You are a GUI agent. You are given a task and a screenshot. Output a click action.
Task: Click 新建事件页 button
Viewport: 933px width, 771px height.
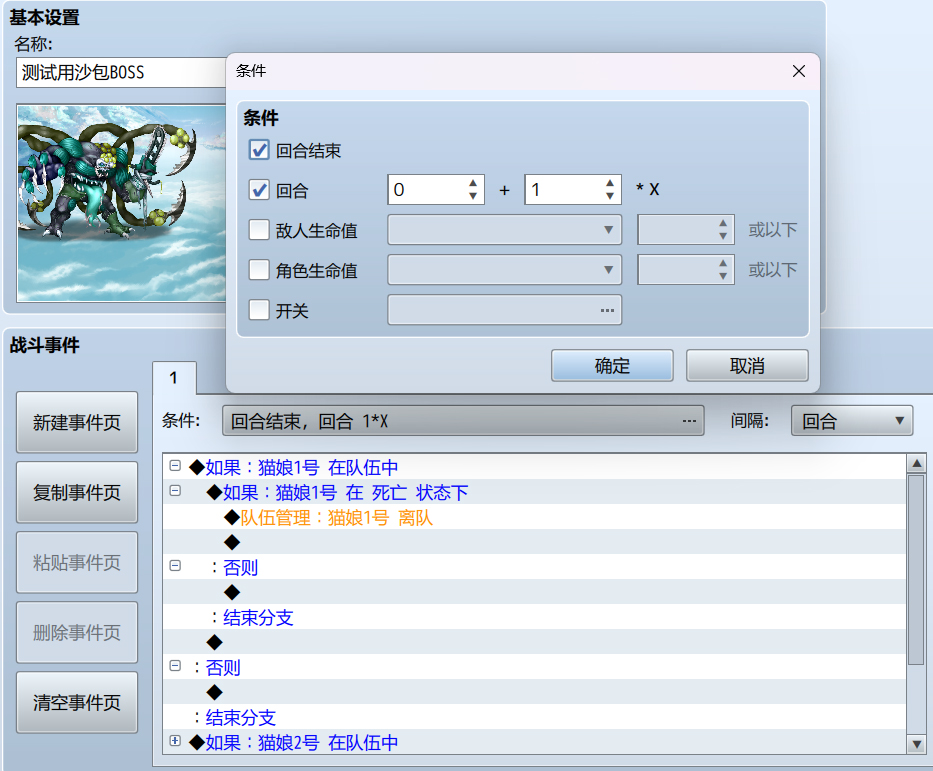pyautogui.click(x=77, y=422)
